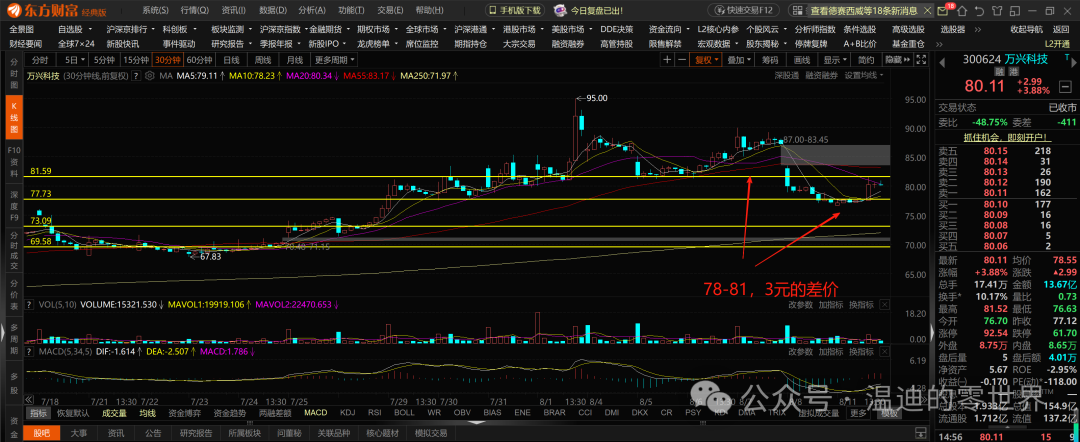1080x442 pixels.
Task: Open the 行情(Q) menu
Action: pos(195,10)
